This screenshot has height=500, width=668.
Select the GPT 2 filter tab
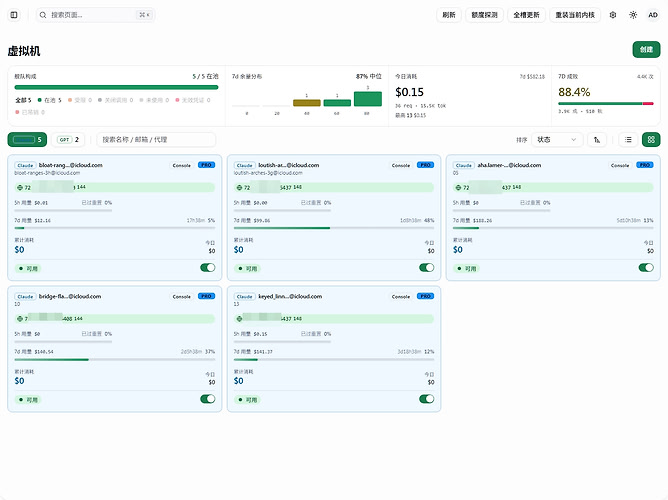pyautogui.click(x=68, y=140)
